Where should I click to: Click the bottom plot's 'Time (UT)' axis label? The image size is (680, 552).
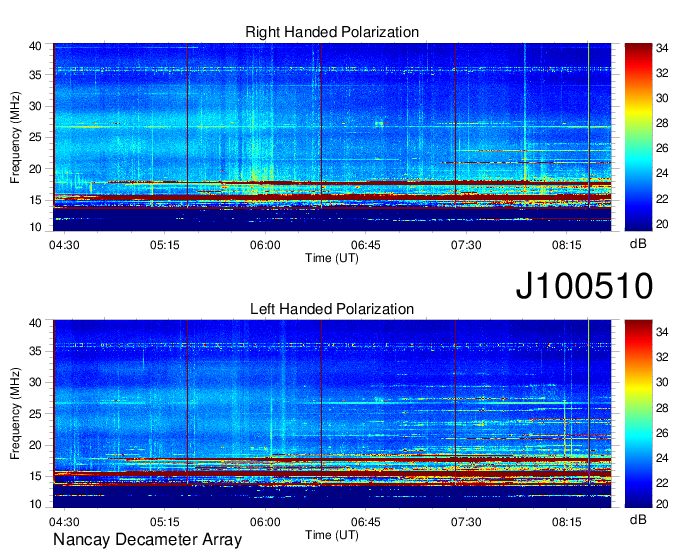[332, 535]
